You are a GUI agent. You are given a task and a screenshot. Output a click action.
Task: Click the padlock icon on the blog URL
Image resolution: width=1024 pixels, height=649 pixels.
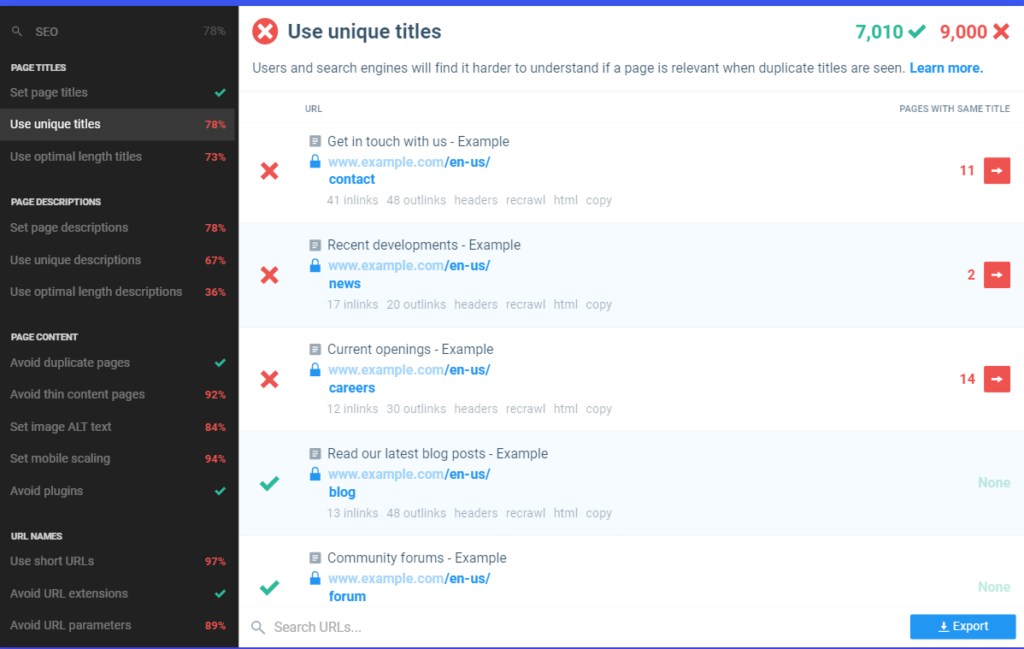pyautogui.click(x=315, y=474)
